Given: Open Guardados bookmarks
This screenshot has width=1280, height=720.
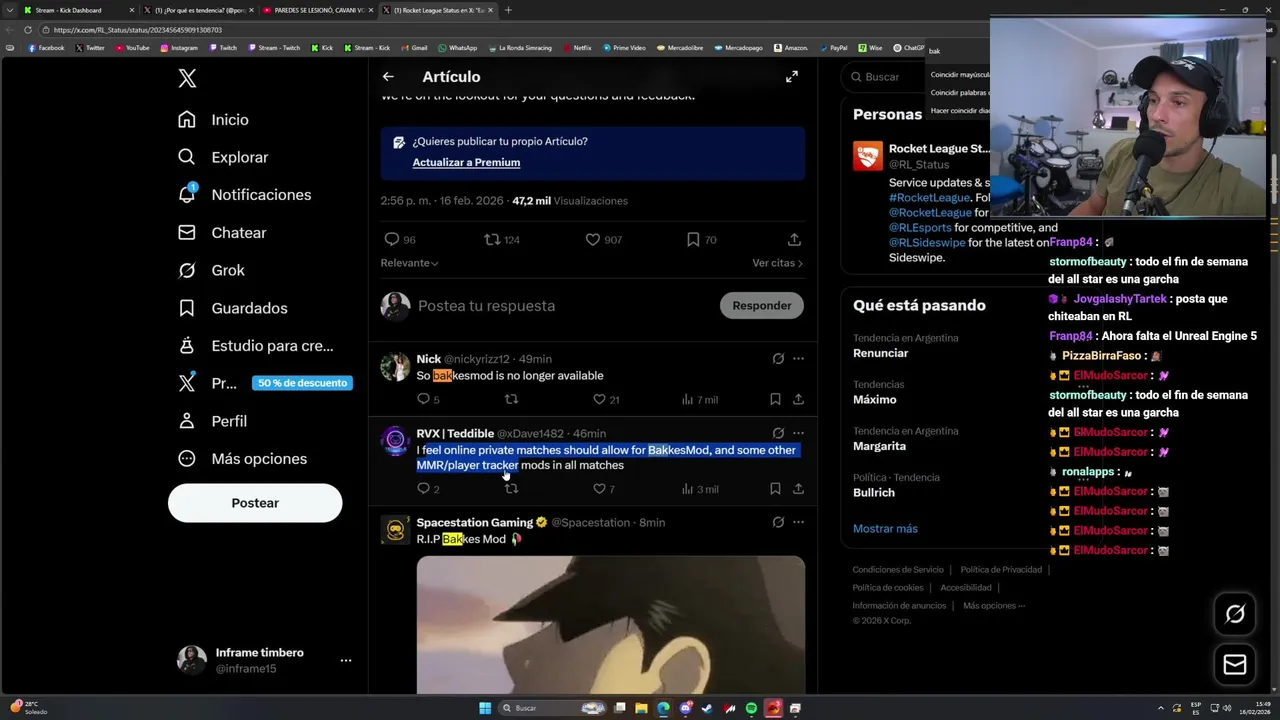Looking at the screenshot, I should 232,309.
